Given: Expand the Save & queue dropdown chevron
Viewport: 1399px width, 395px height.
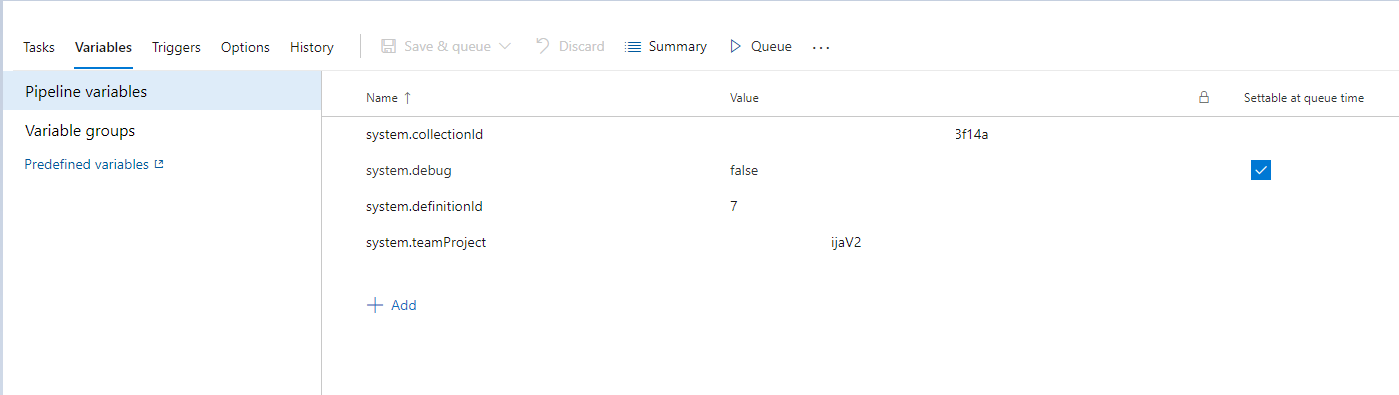Looking at the screenshot, I should 504,47.
